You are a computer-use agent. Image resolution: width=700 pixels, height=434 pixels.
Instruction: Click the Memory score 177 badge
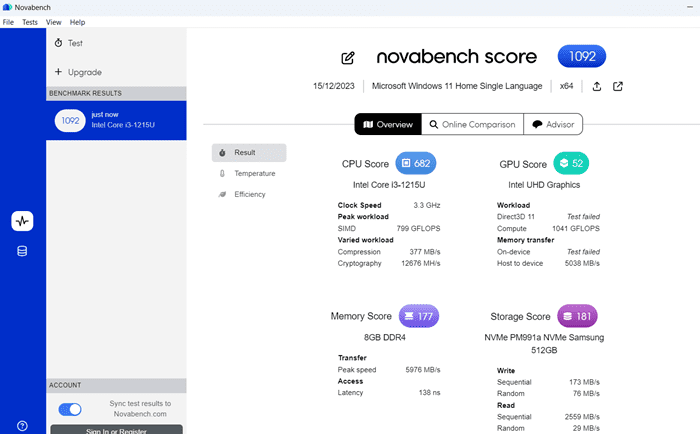click(419, 316)
